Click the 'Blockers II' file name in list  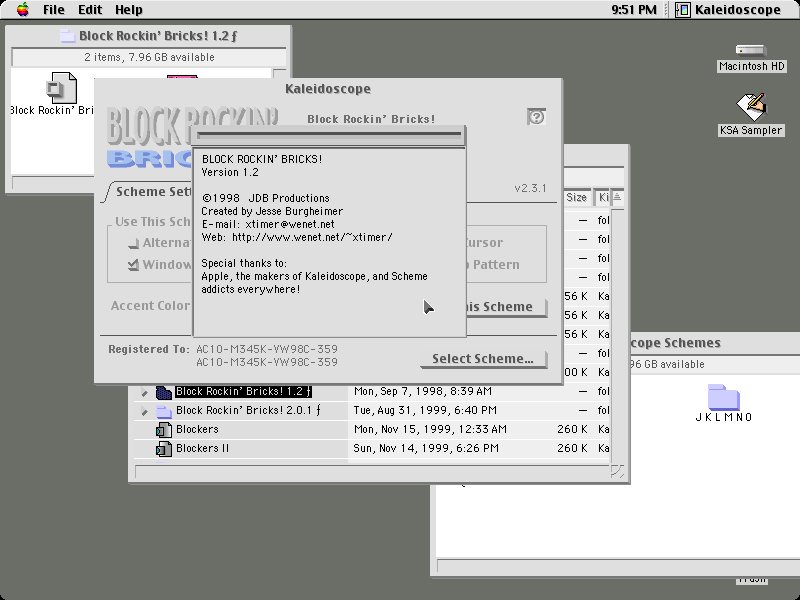(203, 448)
